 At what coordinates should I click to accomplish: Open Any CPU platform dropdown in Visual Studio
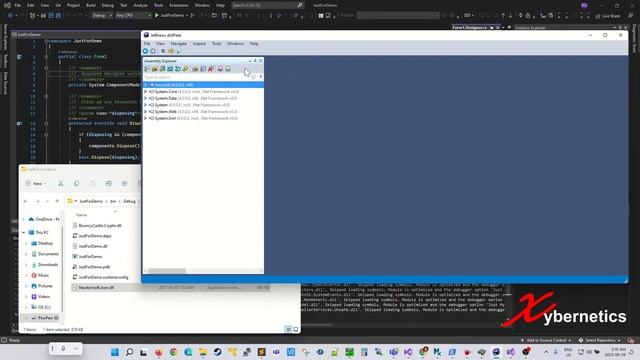point(133,16)
